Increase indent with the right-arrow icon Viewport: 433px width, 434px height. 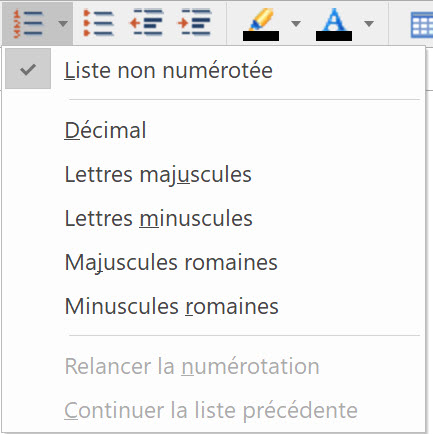(194, 22)
